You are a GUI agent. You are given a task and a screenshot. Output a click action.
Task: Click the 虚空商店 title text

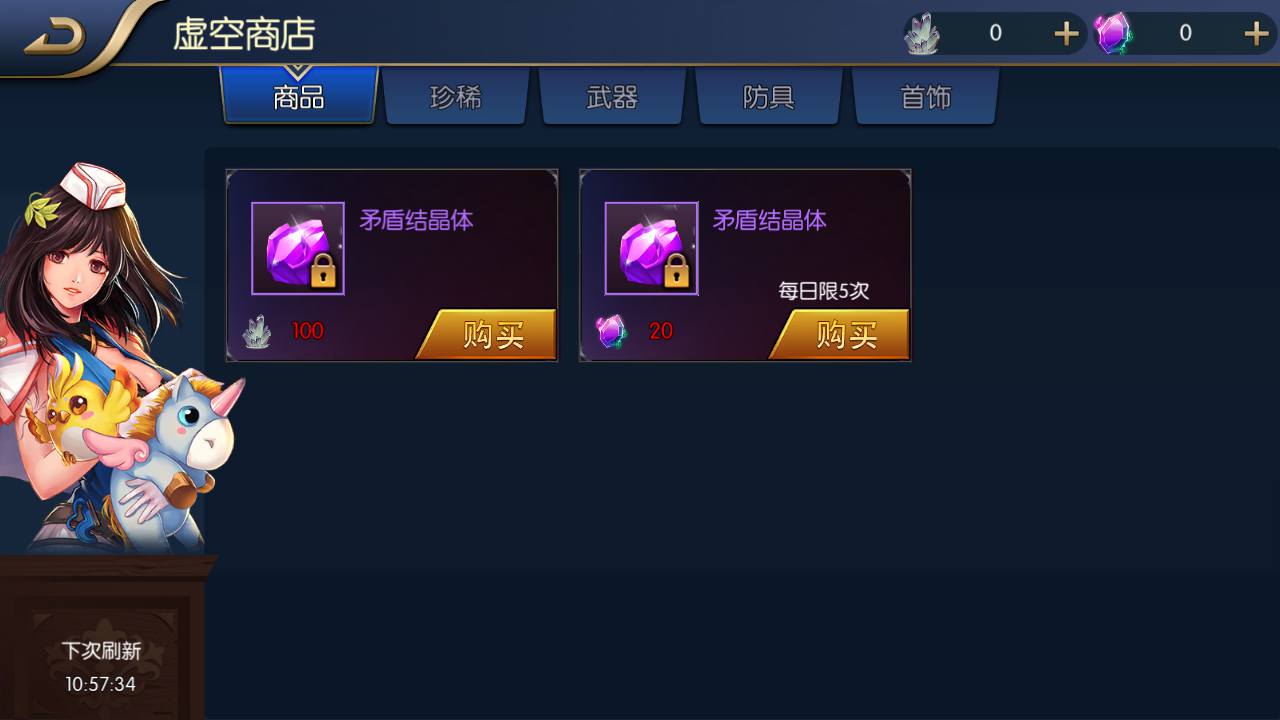244,34
